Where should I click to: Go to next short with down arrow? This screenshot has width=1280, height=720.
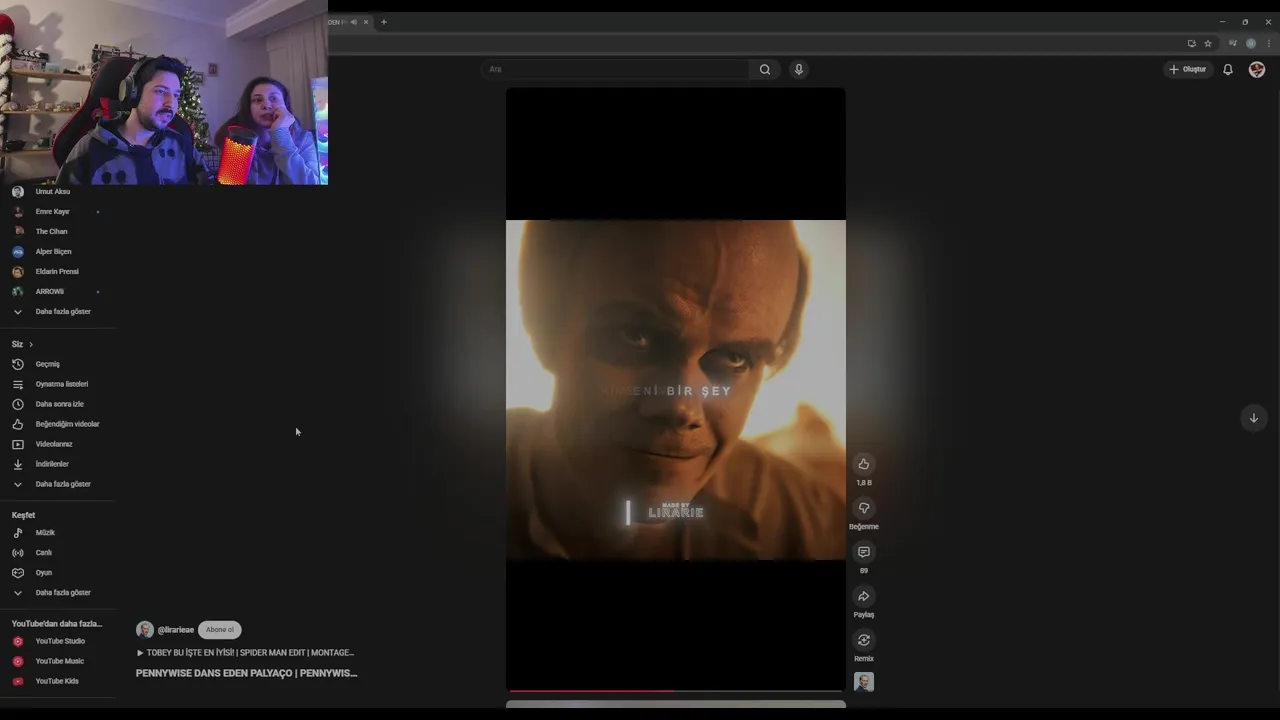[1253, 418]
